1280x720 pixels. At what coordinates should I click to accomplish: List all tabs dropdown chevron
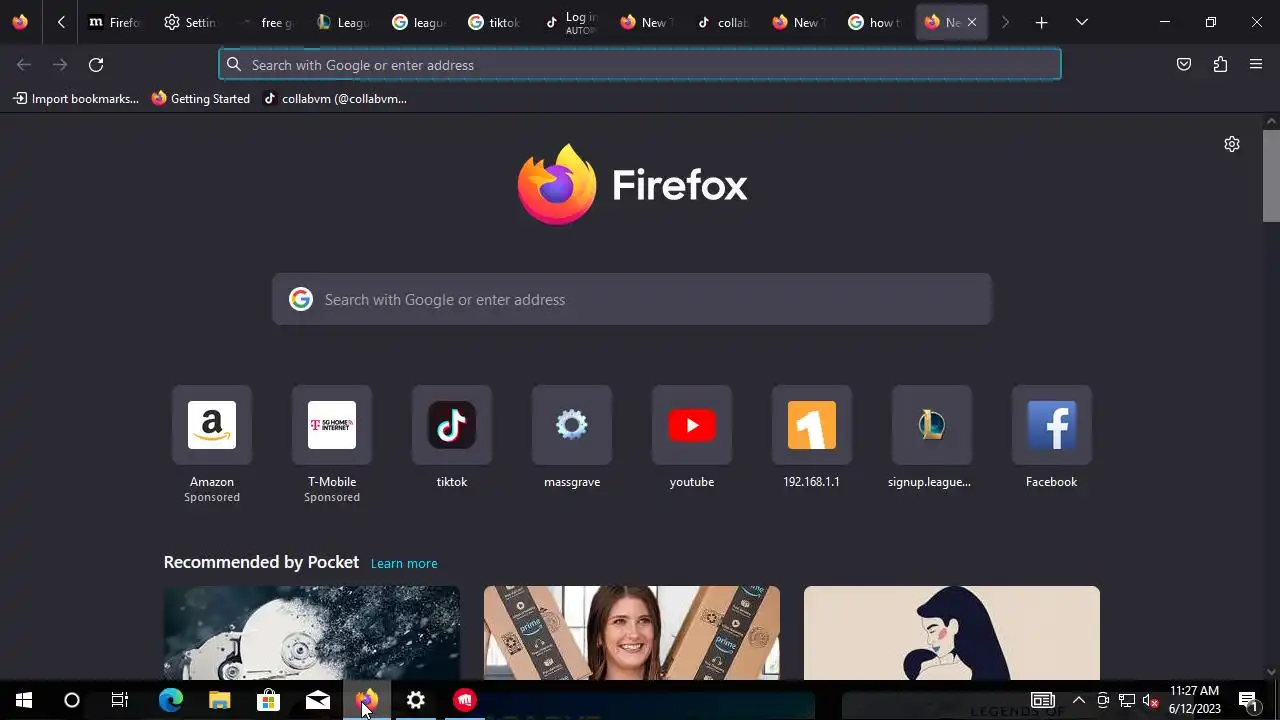pos(1081,22)
